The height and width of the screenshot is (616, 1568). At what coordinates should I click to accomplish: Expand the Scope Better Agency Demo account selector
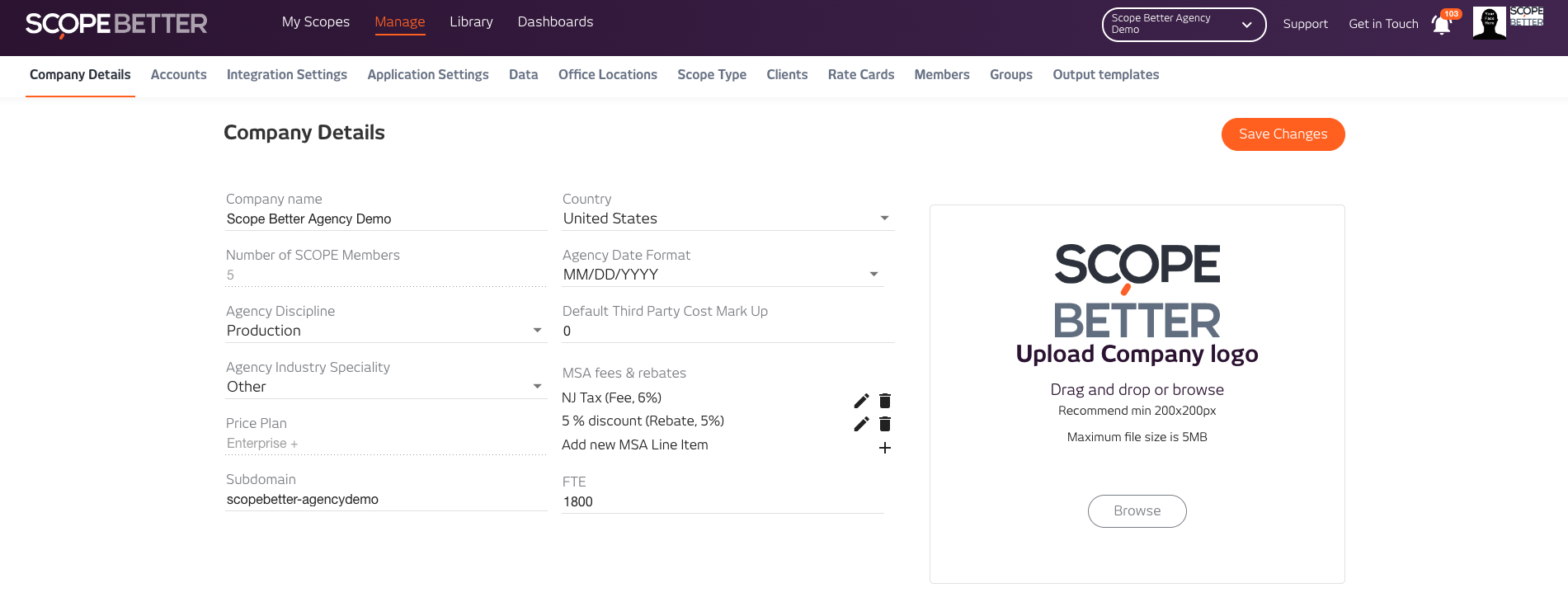click(x=1184, y=25)
